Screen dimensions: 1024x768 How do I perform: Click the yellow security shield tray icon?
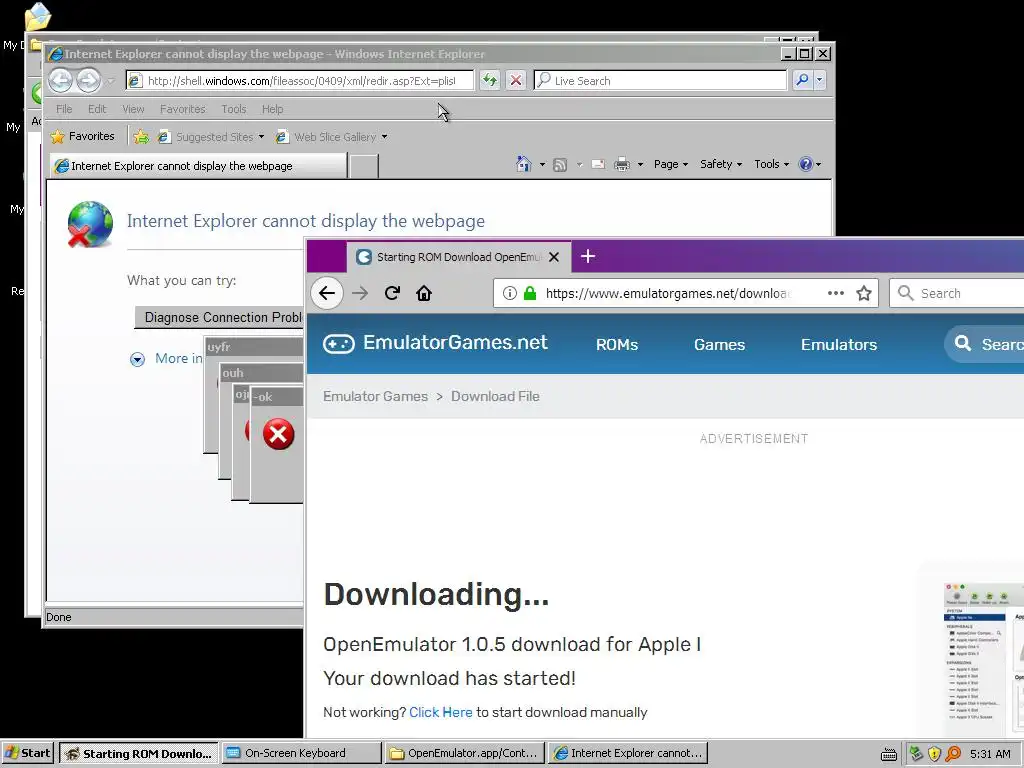[x=935, y=754]
